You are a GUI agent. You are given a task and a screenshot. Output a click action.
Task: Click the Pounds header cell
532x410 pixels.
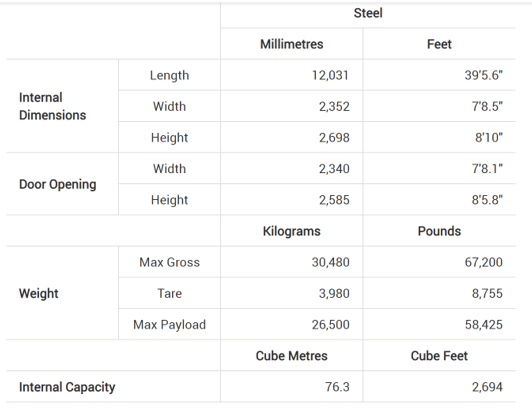point(439,231)
